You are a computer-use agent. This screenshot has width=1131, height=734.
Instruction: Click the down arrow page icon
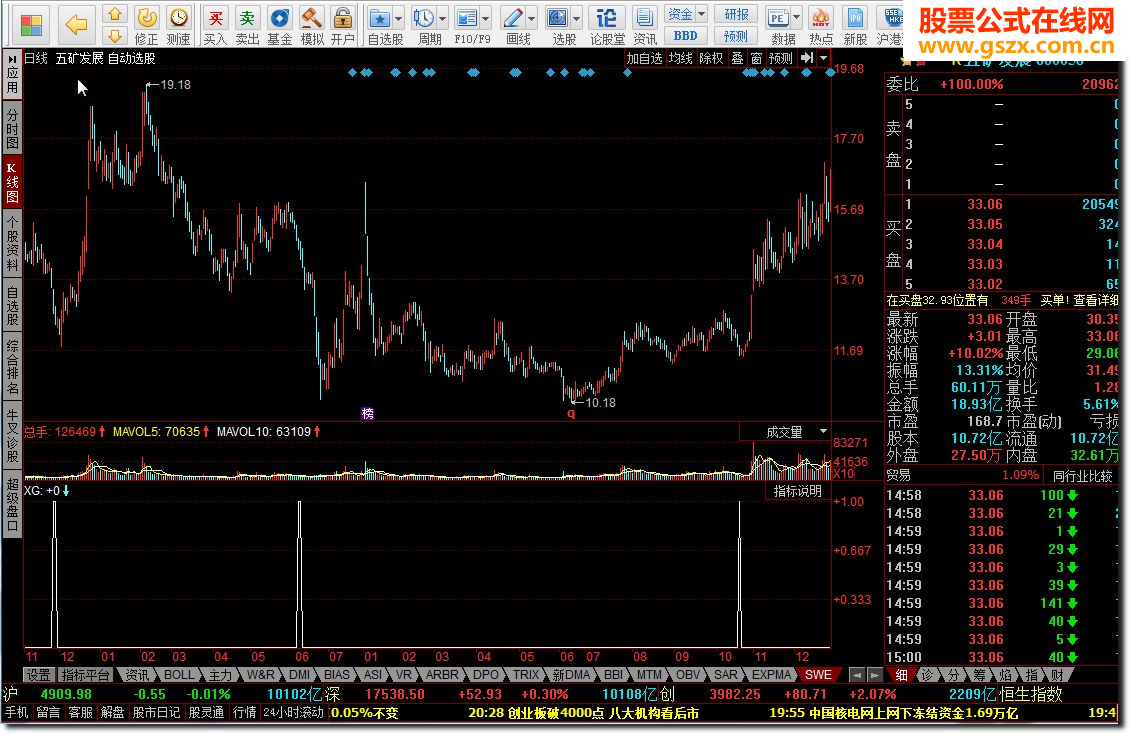[114, 35]
